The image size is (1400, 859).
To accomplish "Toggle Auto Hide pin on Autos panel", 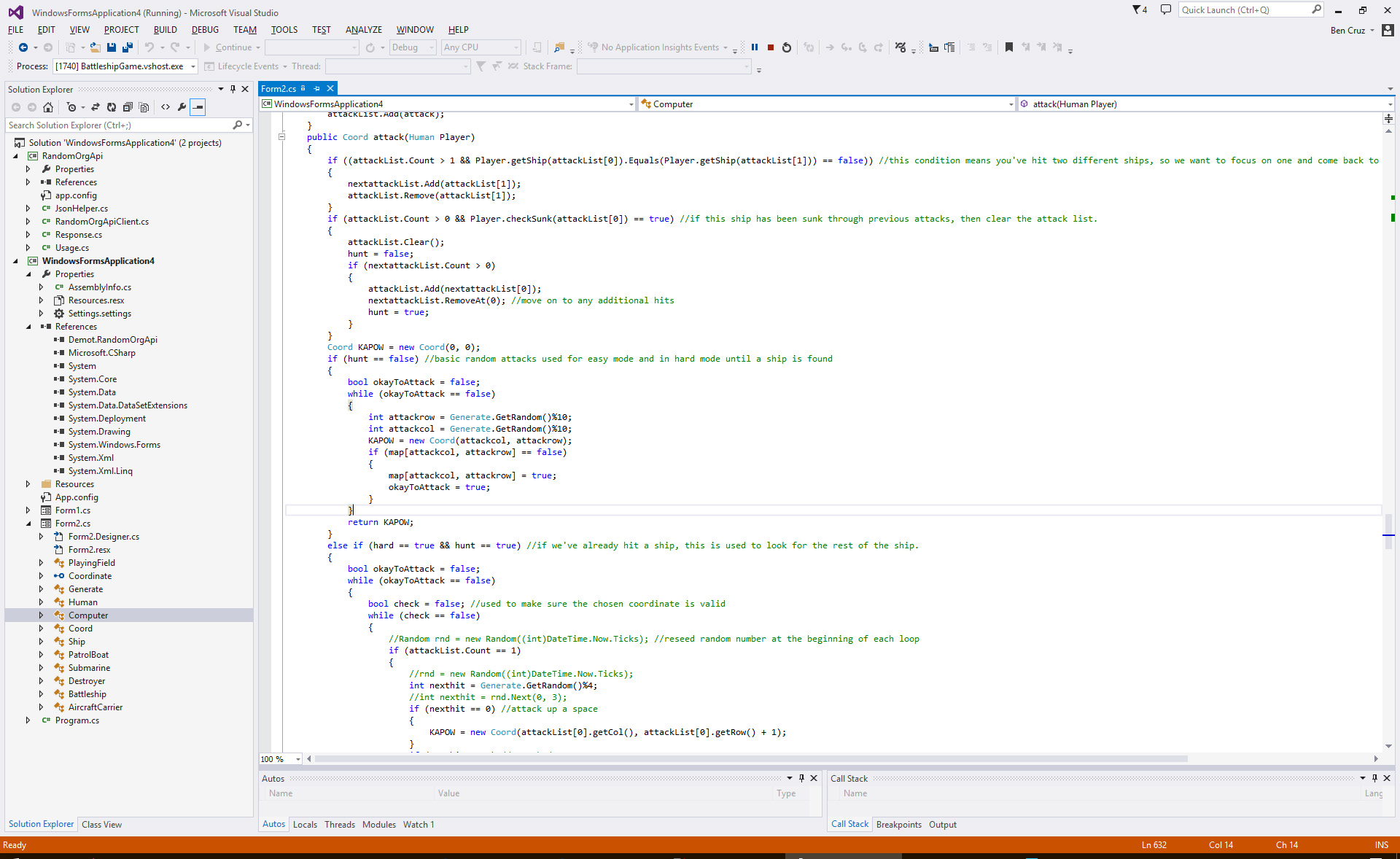I will pos(801,778).
